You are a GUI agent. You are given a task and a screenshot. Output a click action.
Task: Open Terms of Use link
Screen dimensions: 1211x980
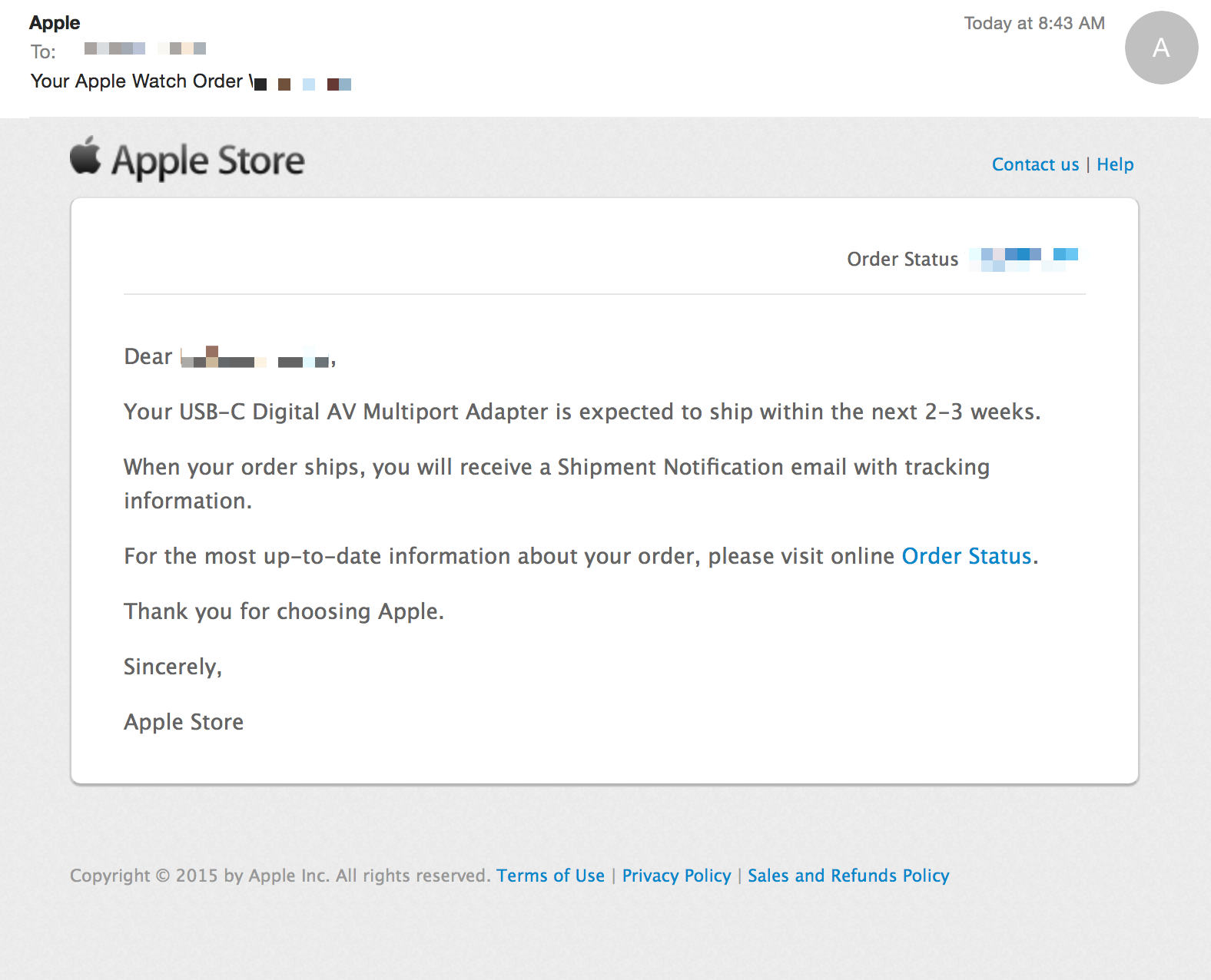550,876
